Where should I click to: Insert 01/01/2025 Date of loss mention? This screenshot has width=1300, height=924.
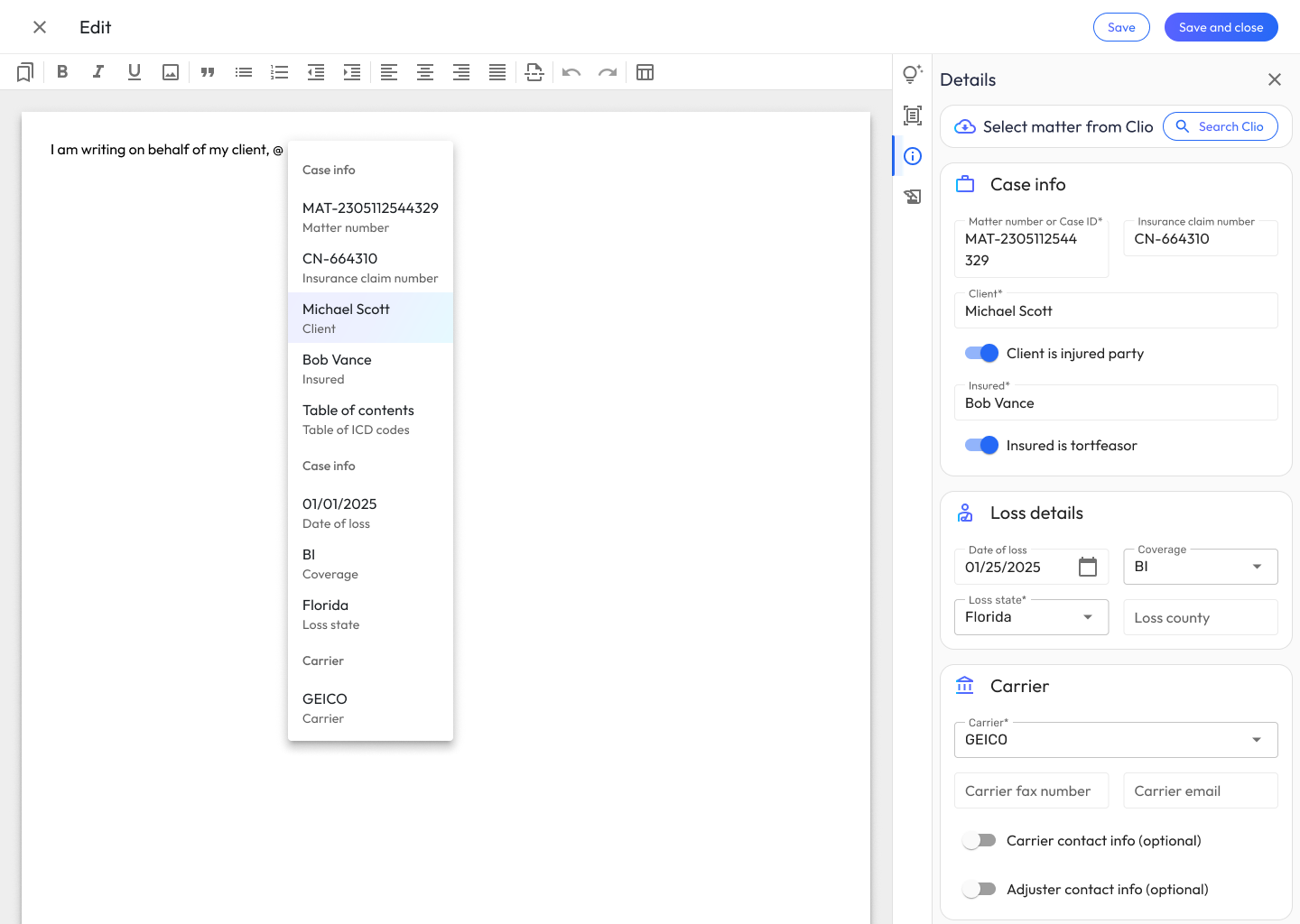tap(370, 513)
